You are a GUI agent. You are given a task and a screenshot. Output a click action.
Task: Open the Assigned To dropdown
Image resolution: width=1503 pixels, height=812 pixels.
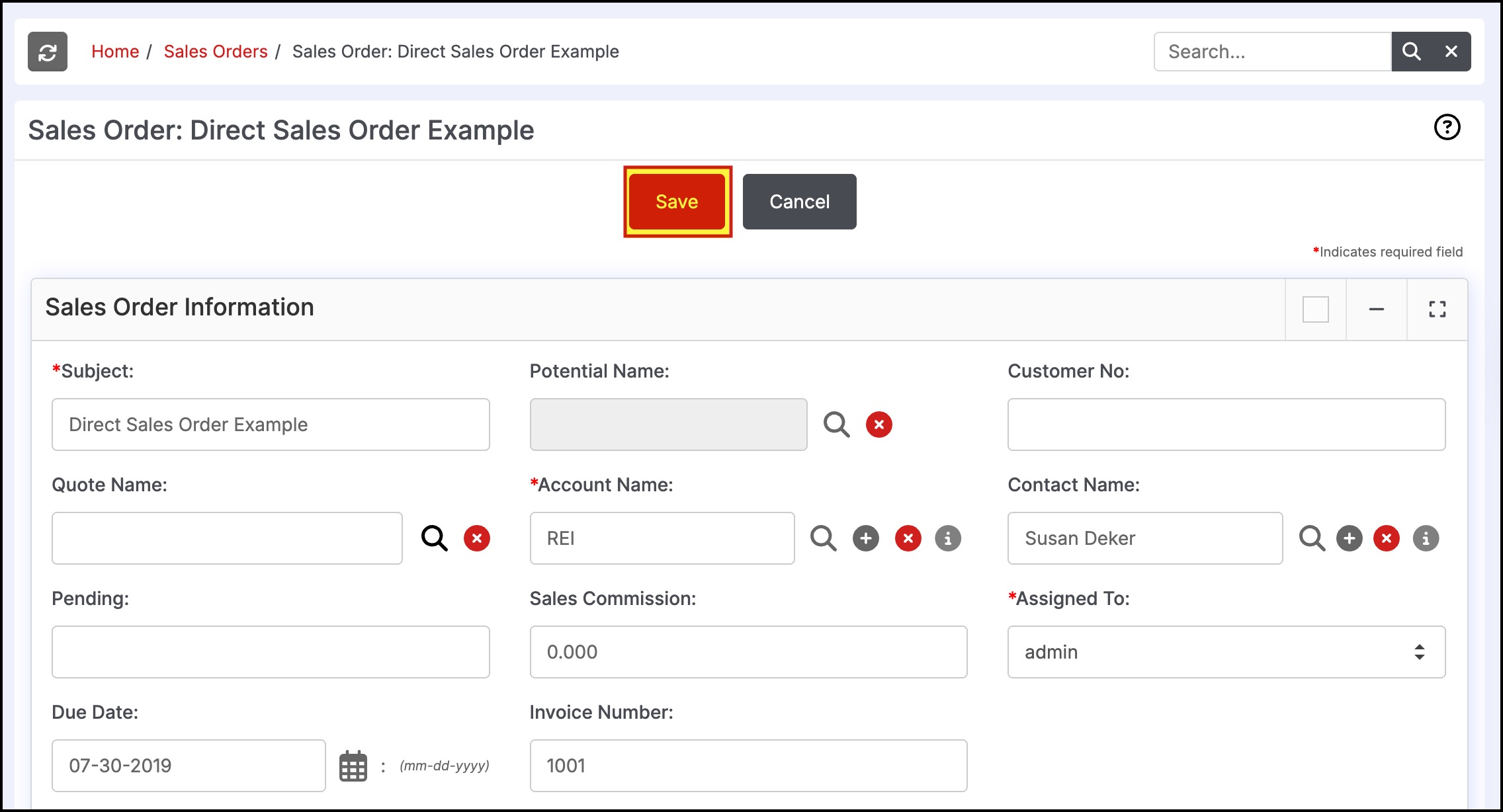click(x=1226, y=652)
